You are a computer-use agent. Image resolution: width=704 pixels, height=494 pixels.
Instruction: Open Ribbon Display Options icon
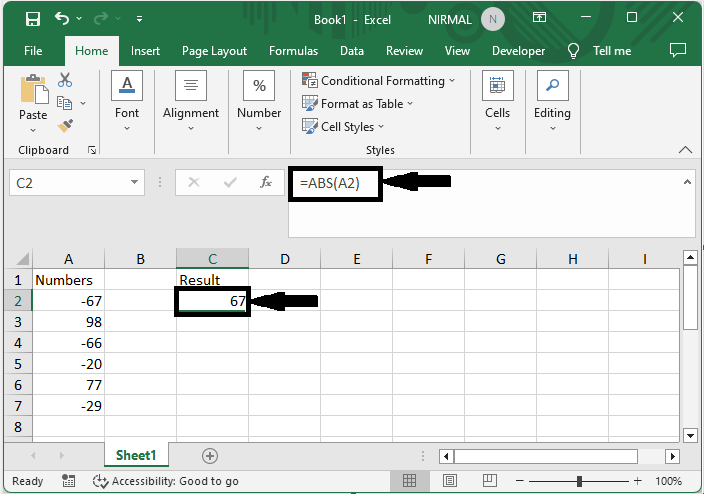click(x=539, y=18)
